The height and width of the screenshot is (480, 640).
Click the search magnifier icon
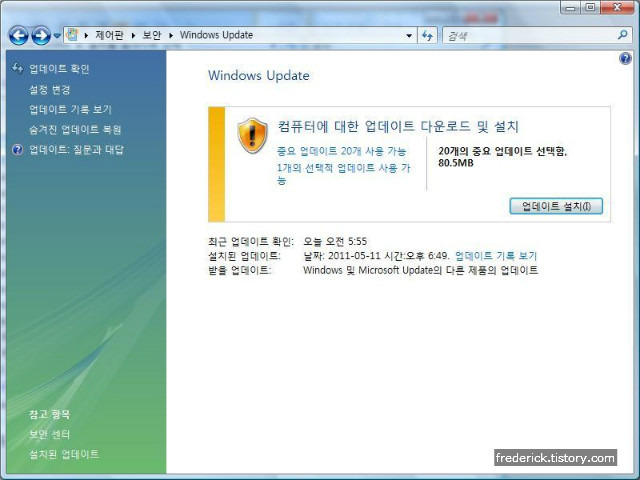point(622,35)
